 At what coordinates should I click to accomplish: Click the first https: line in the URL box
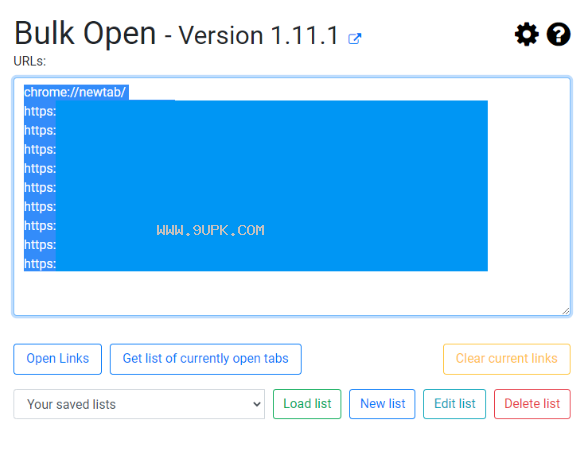40,111
